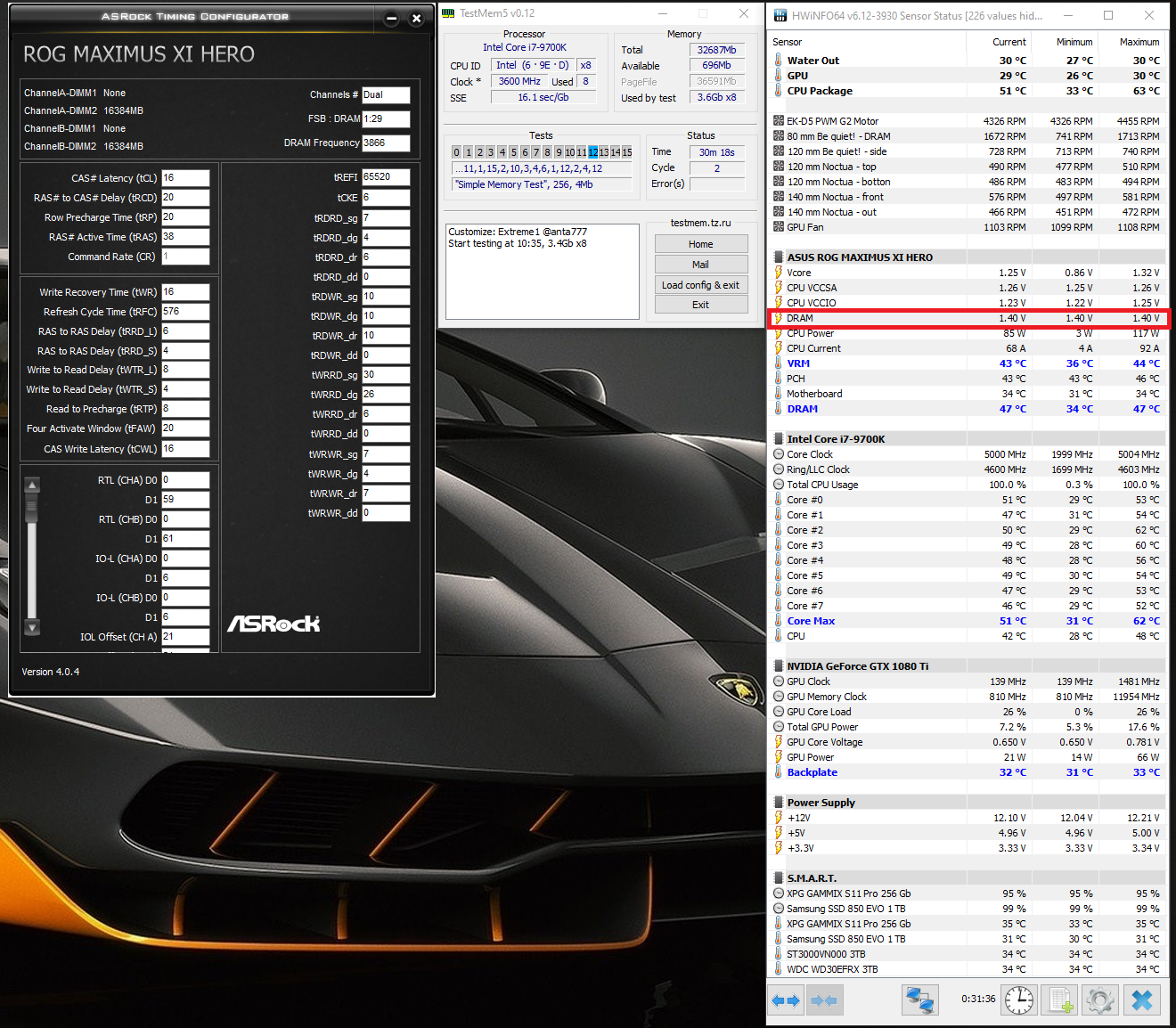Click the tWRRD_sg value field

tap(386, 375)
